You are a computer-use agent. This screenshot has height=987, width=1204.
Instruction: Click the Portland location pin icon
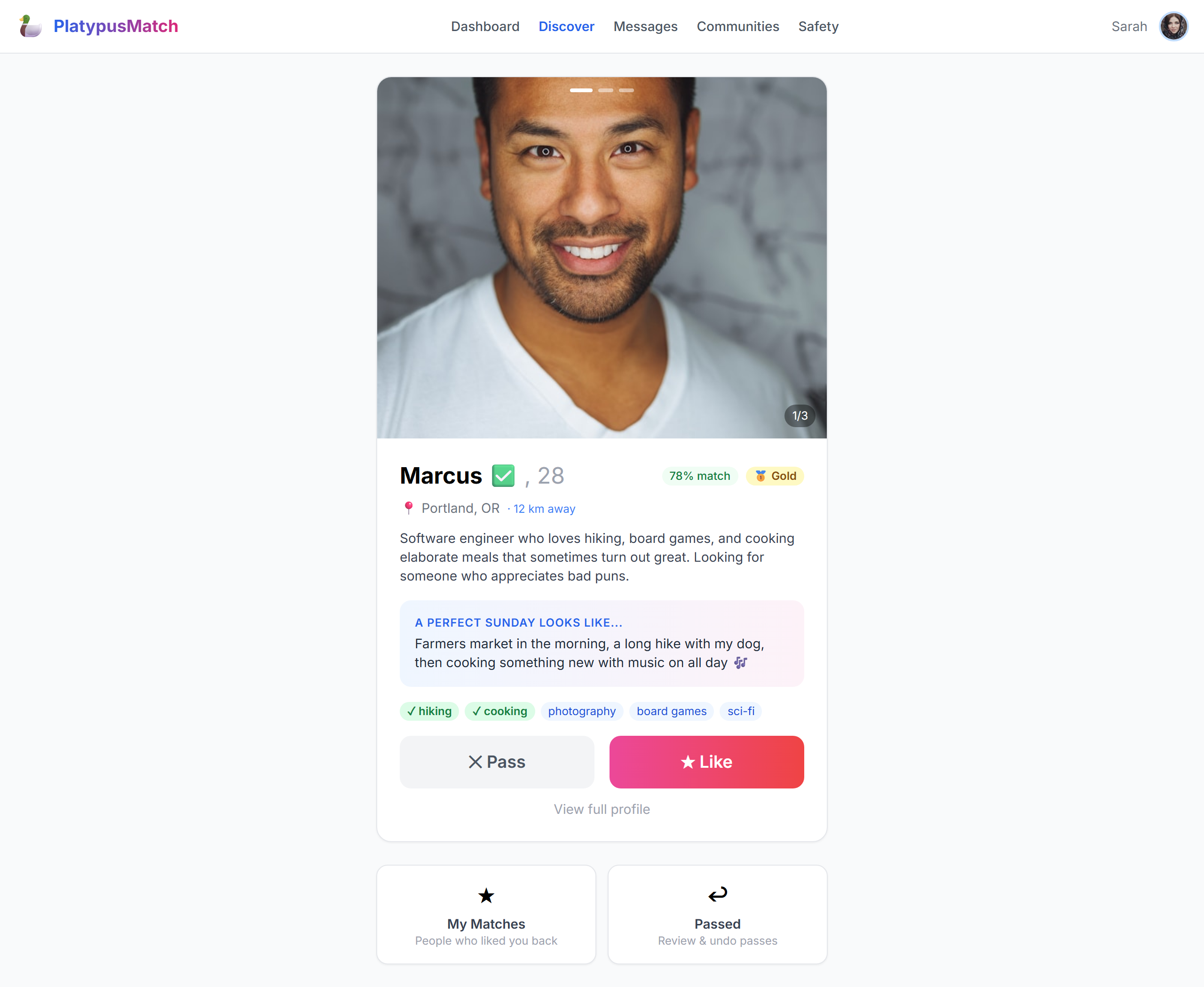coord(408,508)
